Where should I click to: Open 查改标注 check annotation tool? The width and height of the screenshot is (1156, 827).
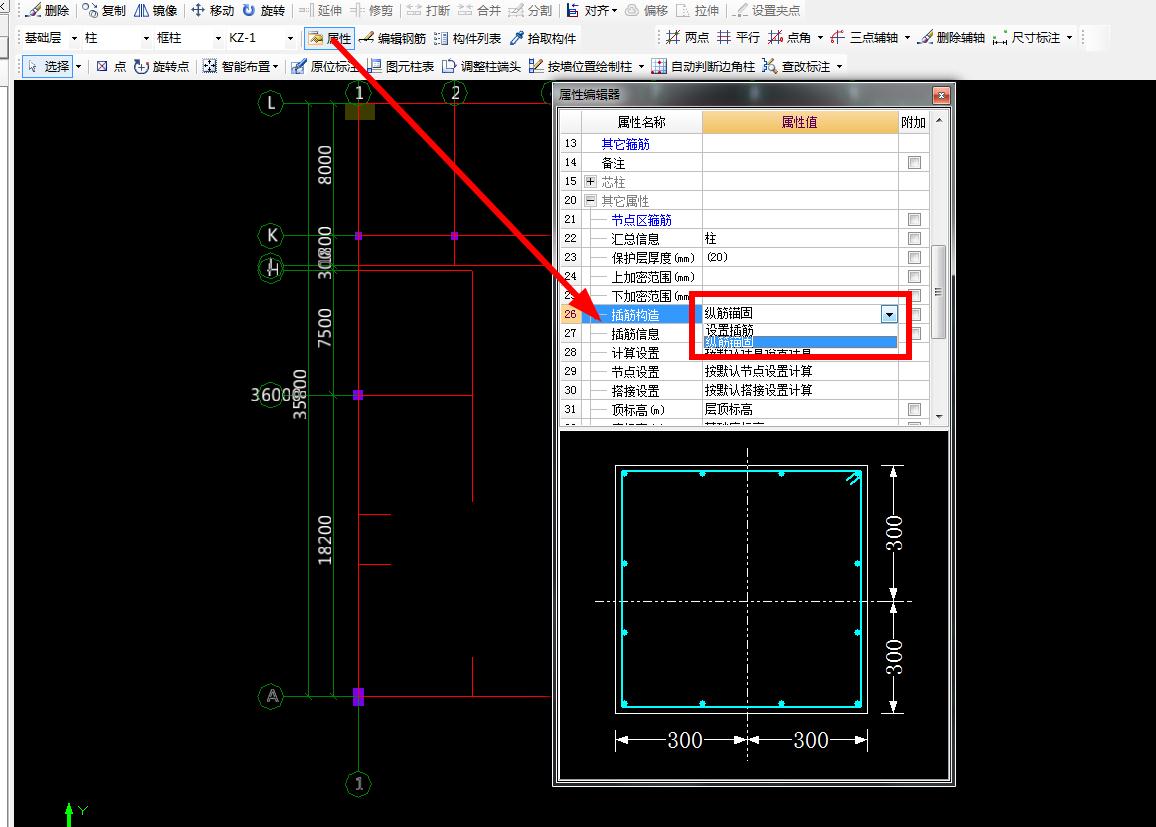click(x=797, y=66)
